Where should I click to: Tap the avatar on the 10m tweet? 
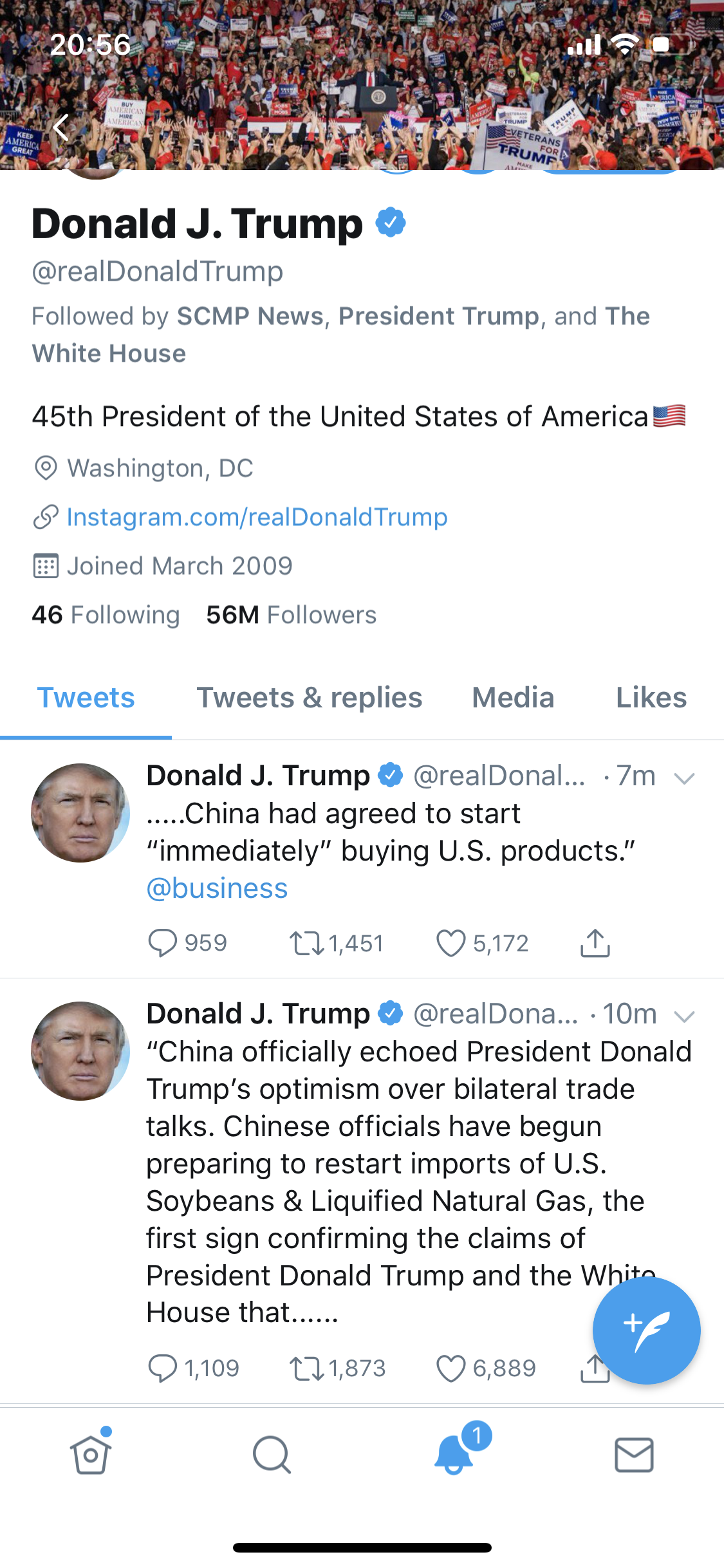pos(80,1050)
